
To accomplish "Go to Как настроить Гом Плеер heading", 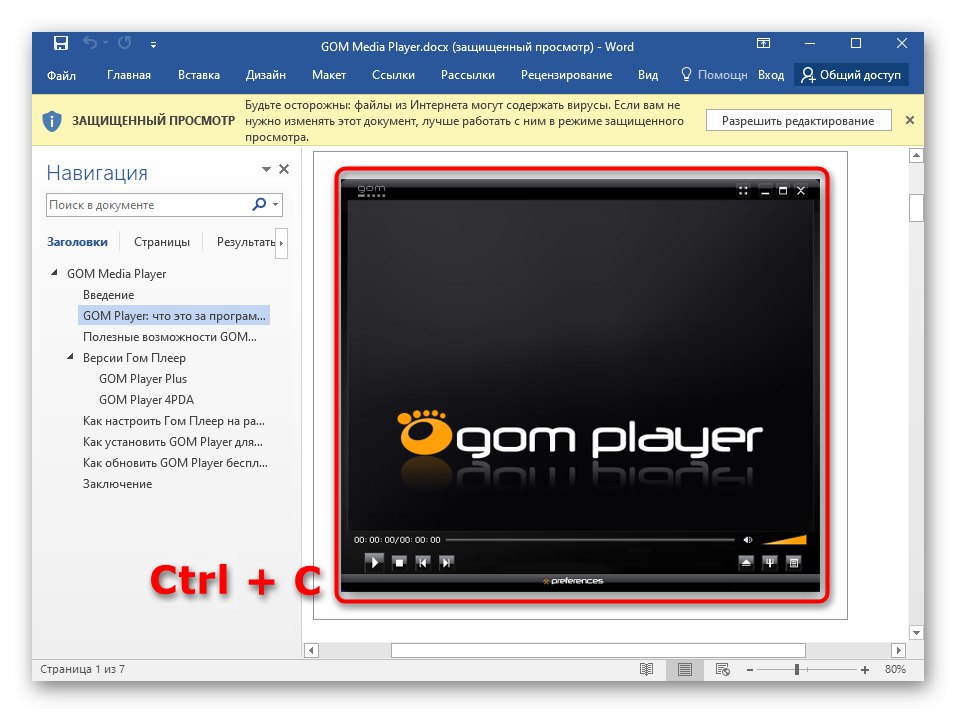I will coord(174,421).
